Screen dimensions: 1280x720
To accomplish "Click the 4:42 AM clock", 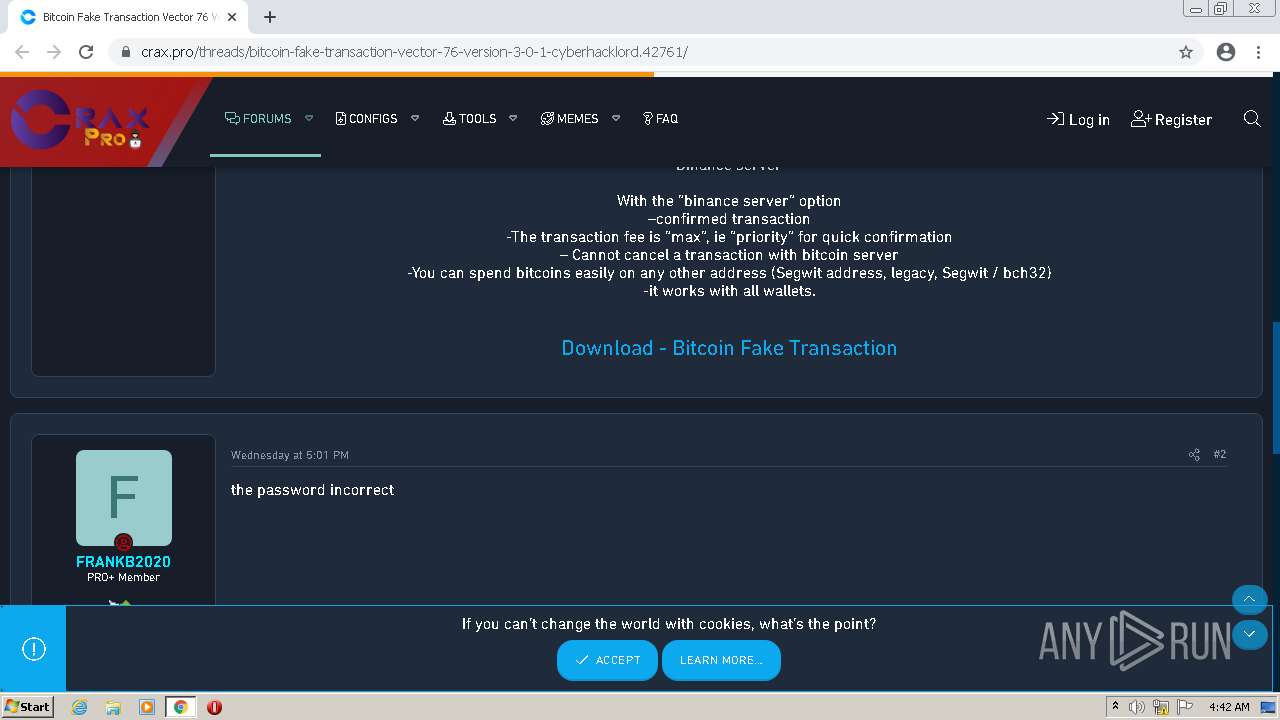I will [1229, 707].
